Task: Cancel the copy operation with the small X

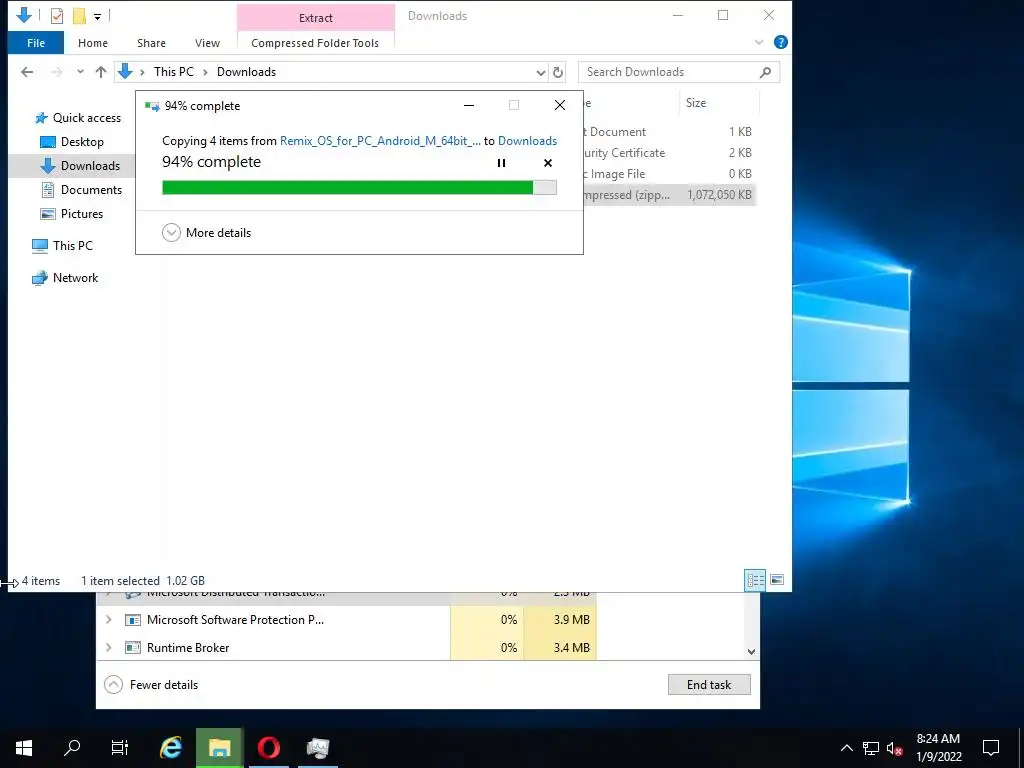Action: pos(548,163)
